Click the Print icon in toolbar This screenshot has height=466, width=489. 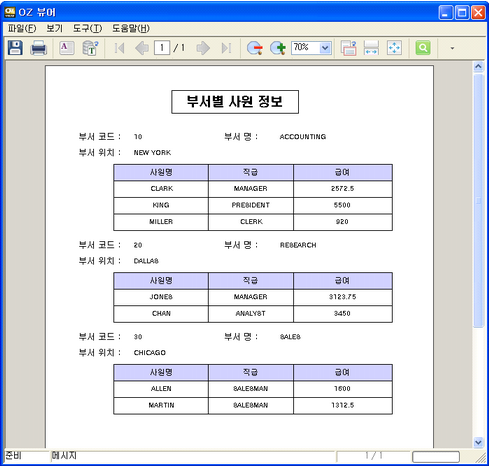pos(38,48)
